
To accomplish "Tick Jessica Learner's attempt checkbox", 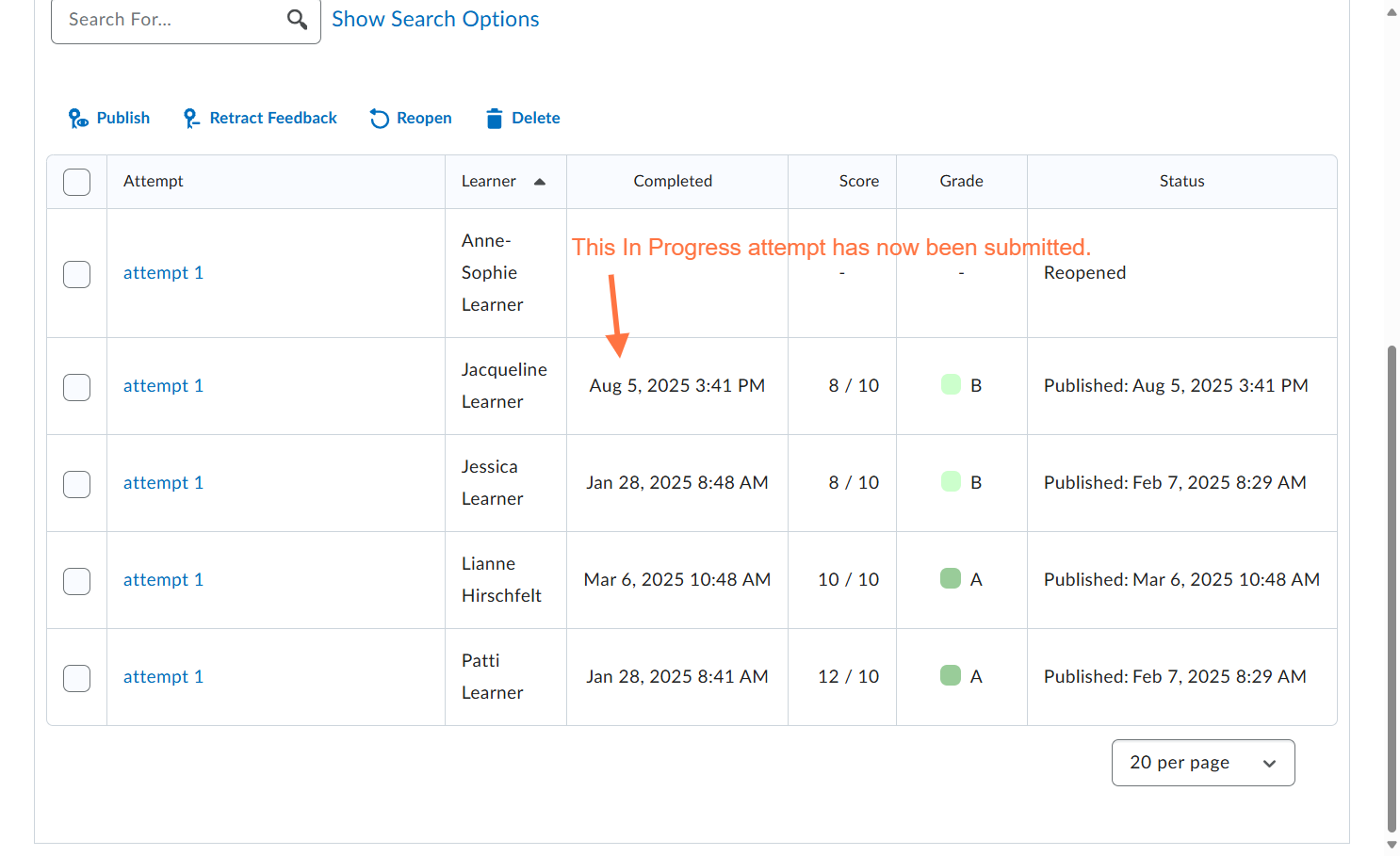I will (x=76, y=484).
